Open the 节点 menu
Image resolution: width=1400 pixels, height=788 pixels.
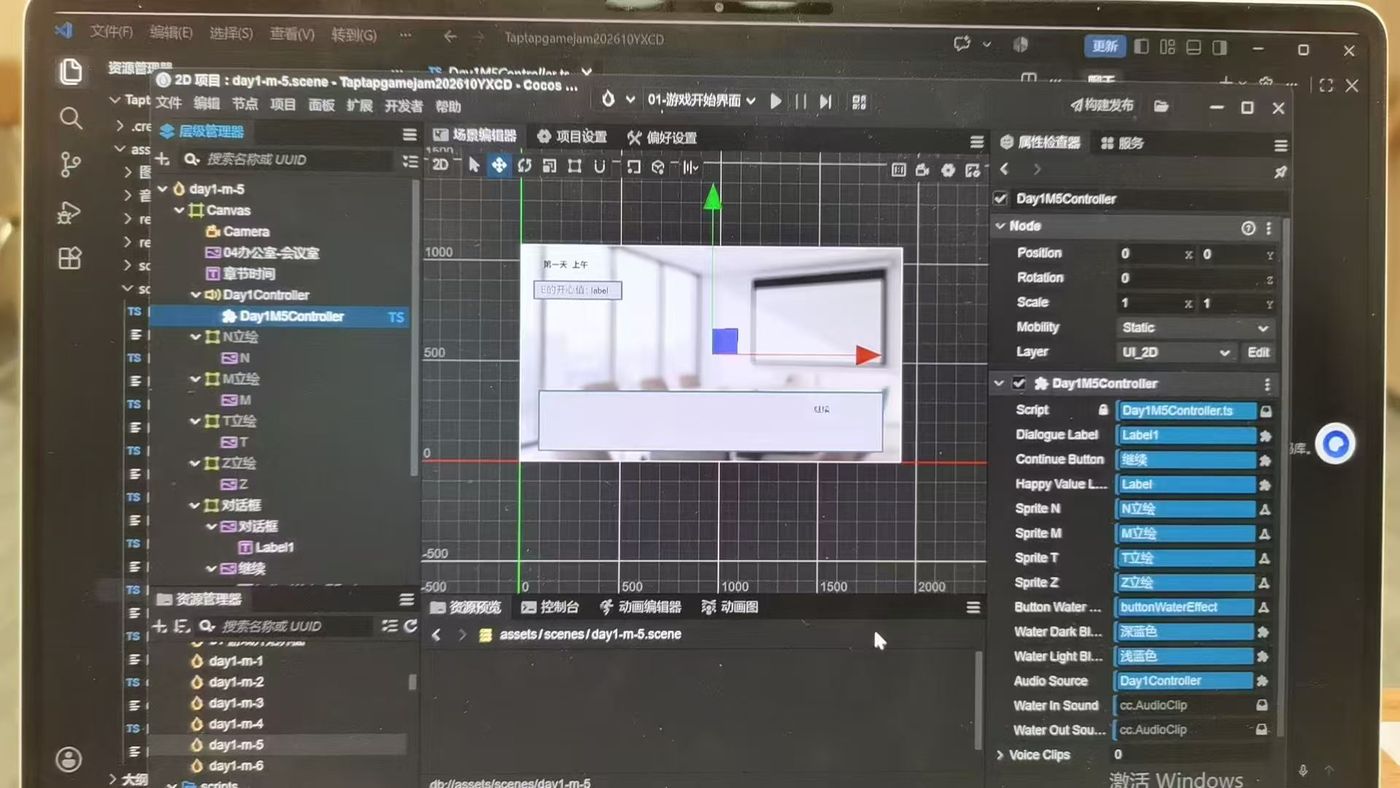pyautogui.click(x=245, y=105)
